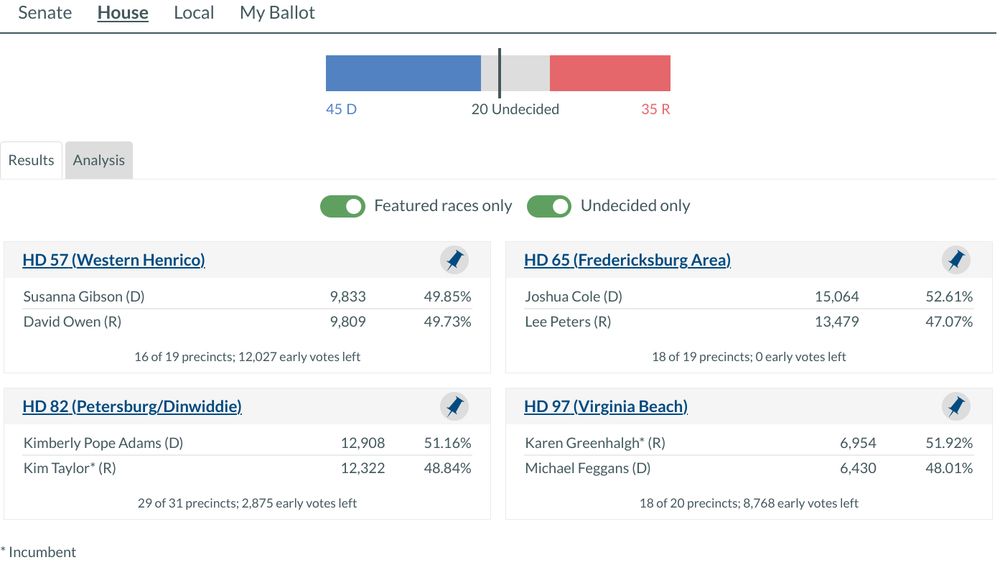
Task: Select the House section
Action: [x=123, y=13]
